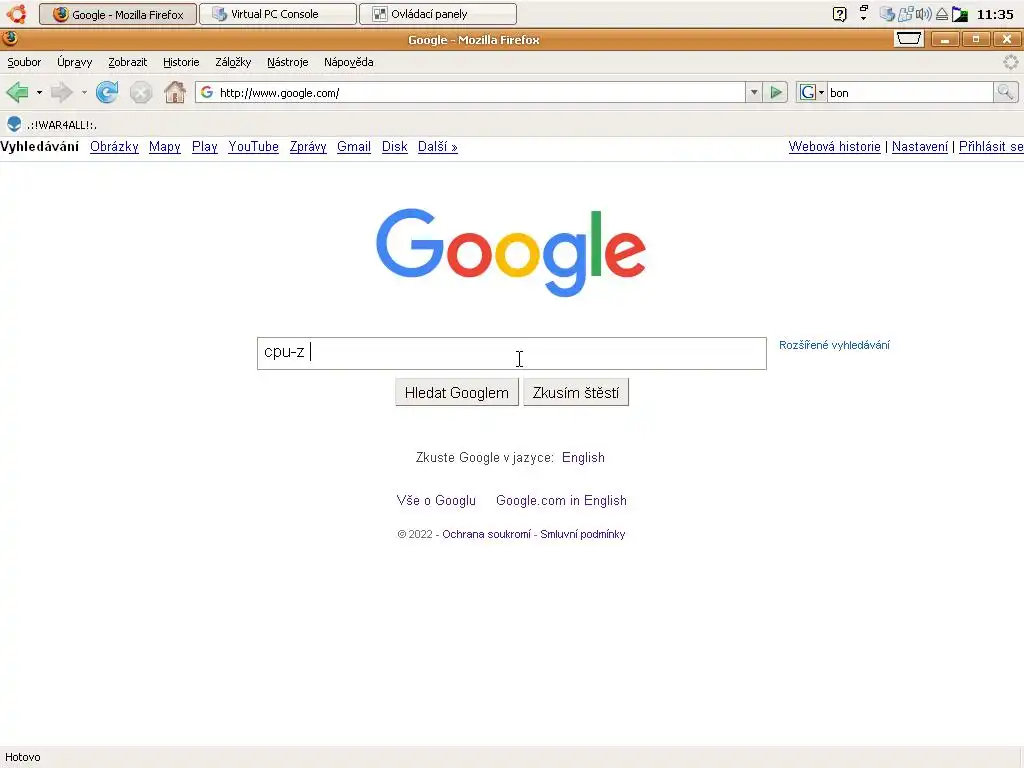Click the Vyhledávání label in Google bar
Viewport: 1024px width, 768px height.
[x=40, y=146]
